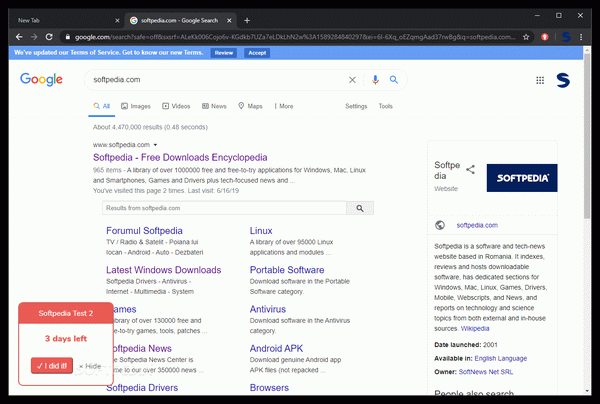Expand the More search options

coord(284,106)
